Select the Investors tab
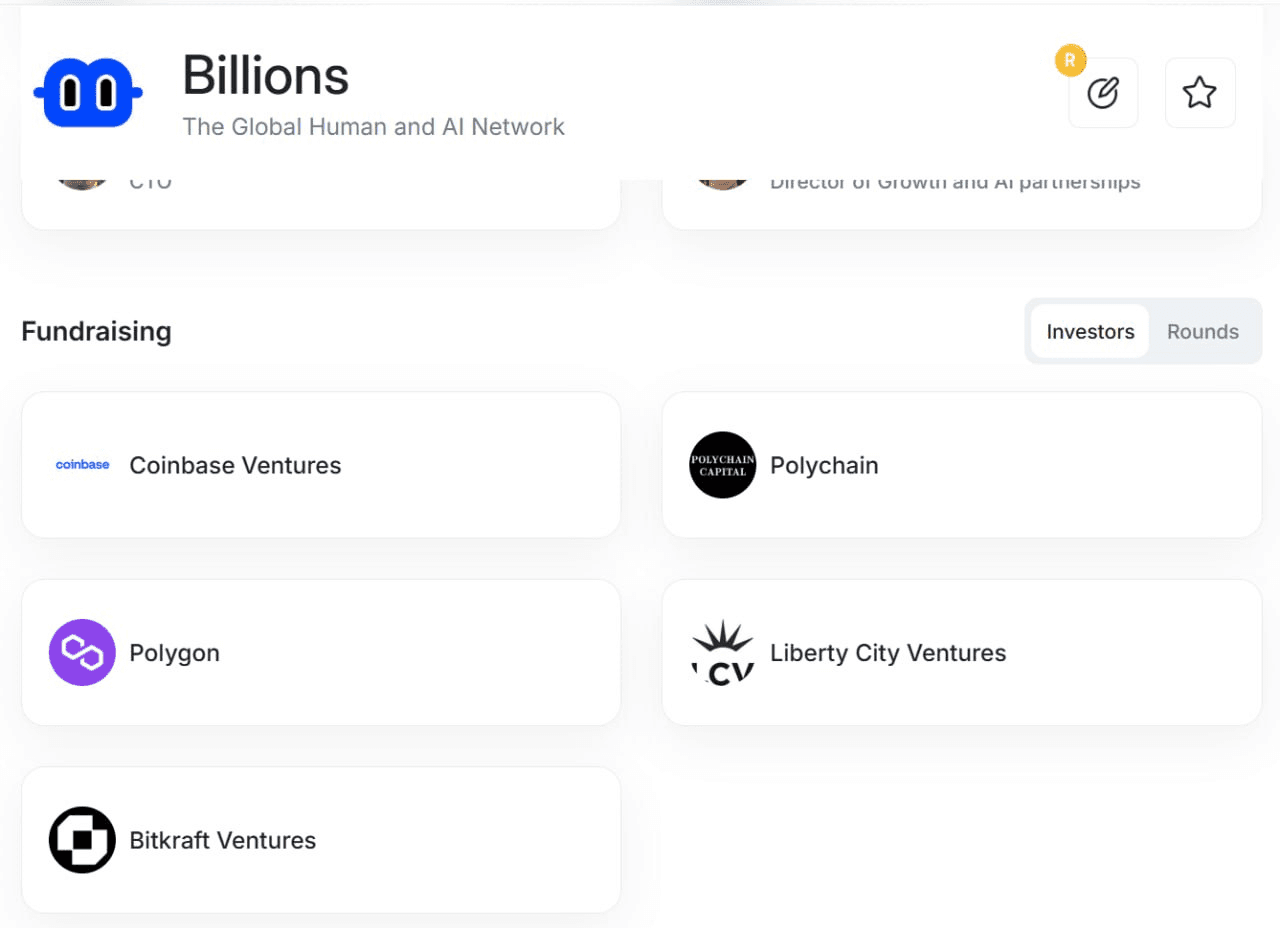1280x928 pixels. coord(1090,332)
